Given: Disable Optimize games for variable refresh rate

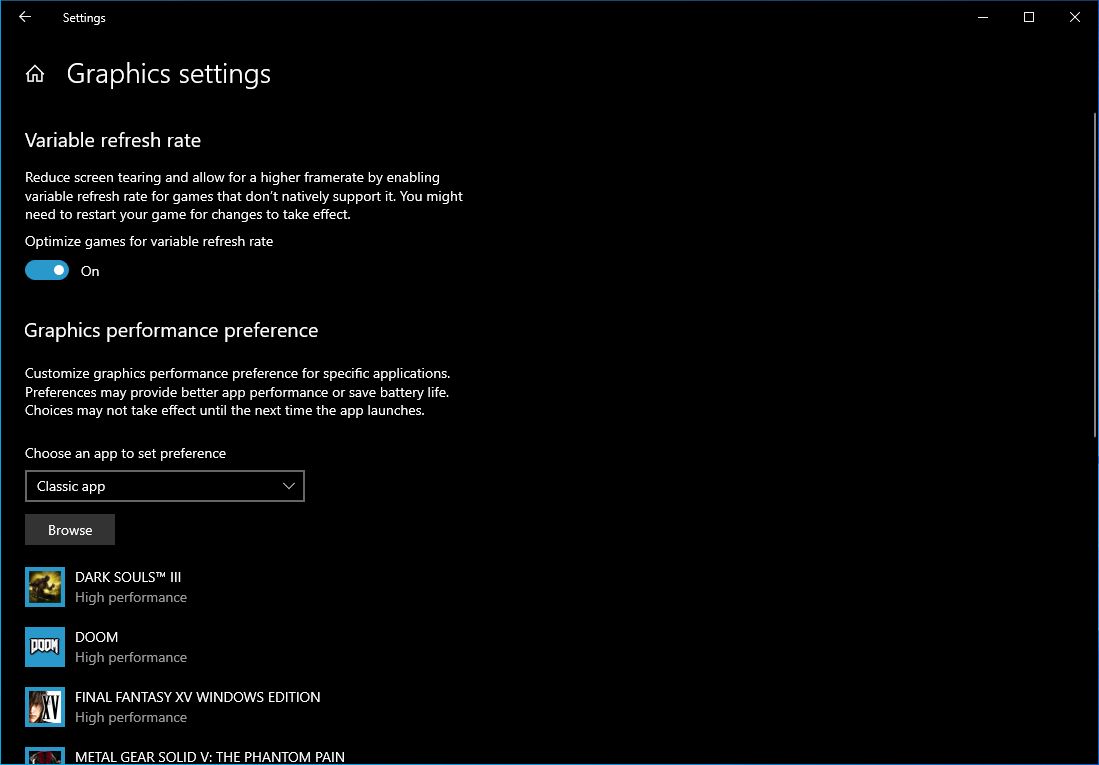Looking at the screenshot, I should point(46,270).
